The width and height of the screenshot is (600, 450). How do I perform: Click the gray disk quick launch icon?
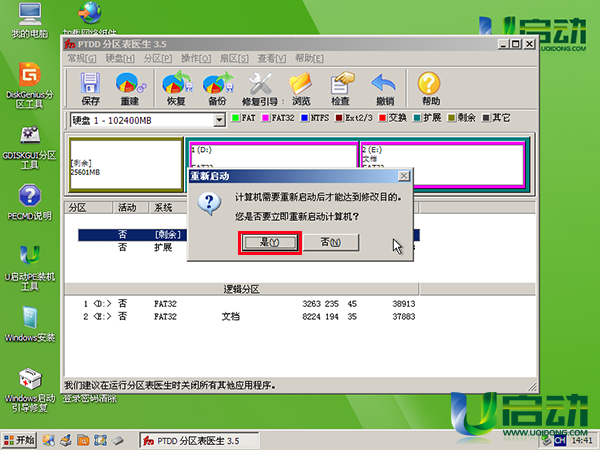(118, 440)
